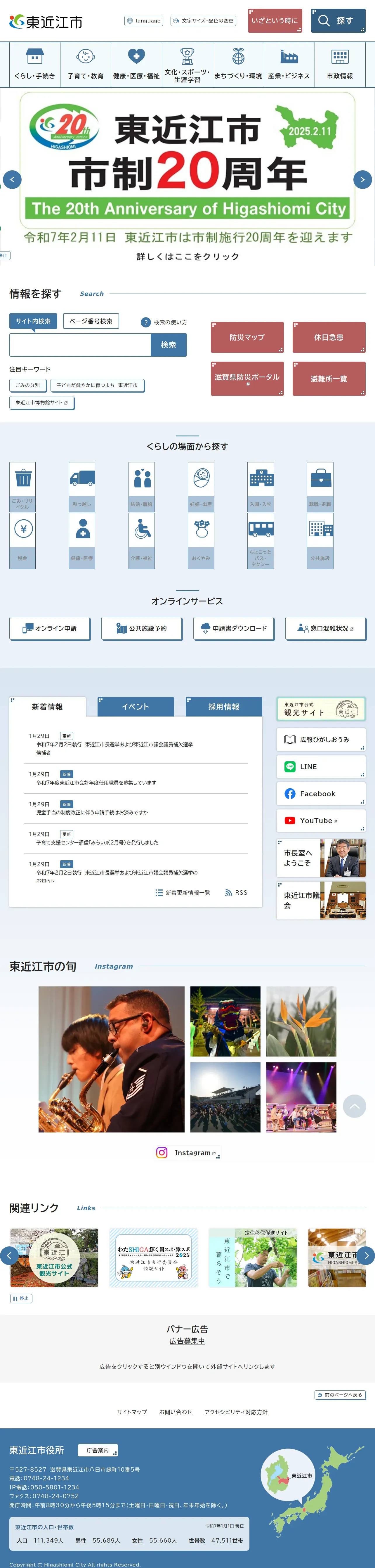Open the 防災マップ button

247,337
